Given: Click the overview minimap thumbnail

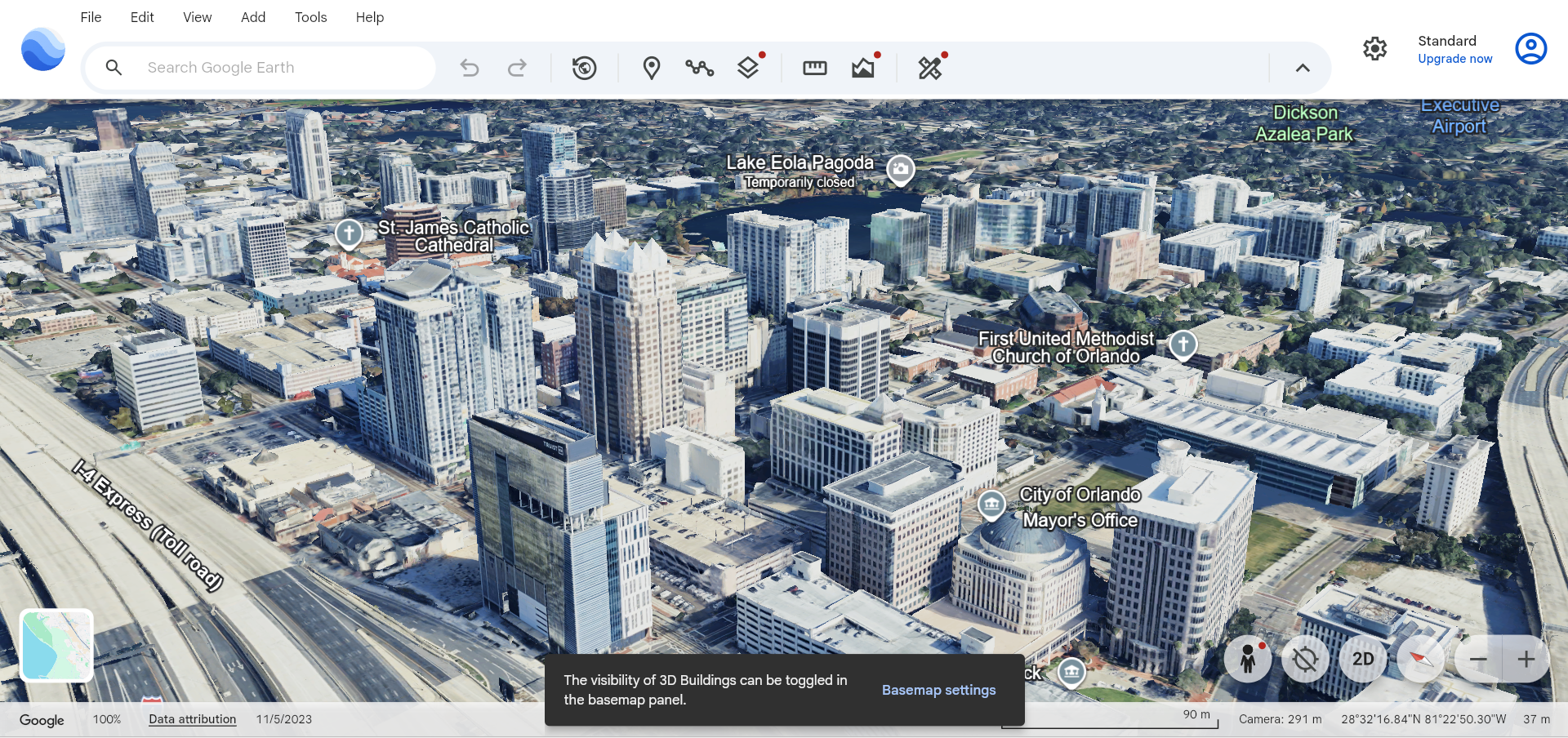Looking at the screenshot, I should 56,645.
